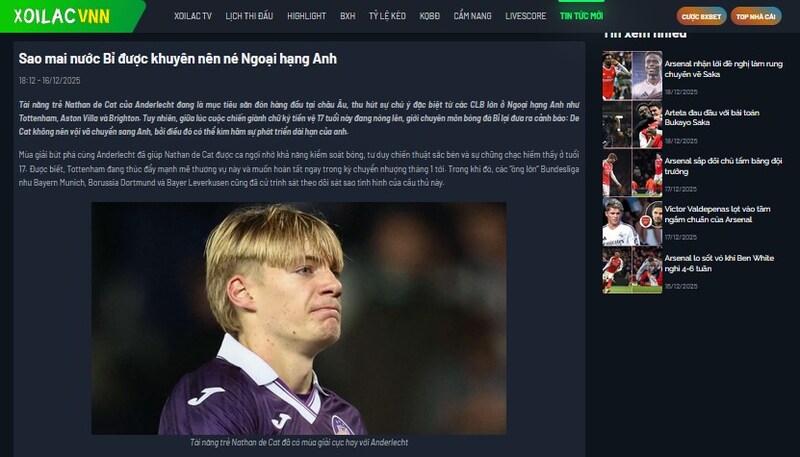Open Tỷ Lệ Kèo menu item

(x=387, y=16)
